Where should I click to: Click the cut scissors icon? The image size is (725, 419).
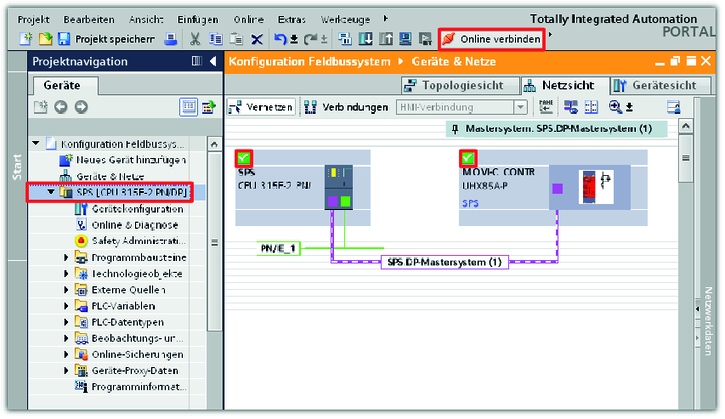(195, 39)
